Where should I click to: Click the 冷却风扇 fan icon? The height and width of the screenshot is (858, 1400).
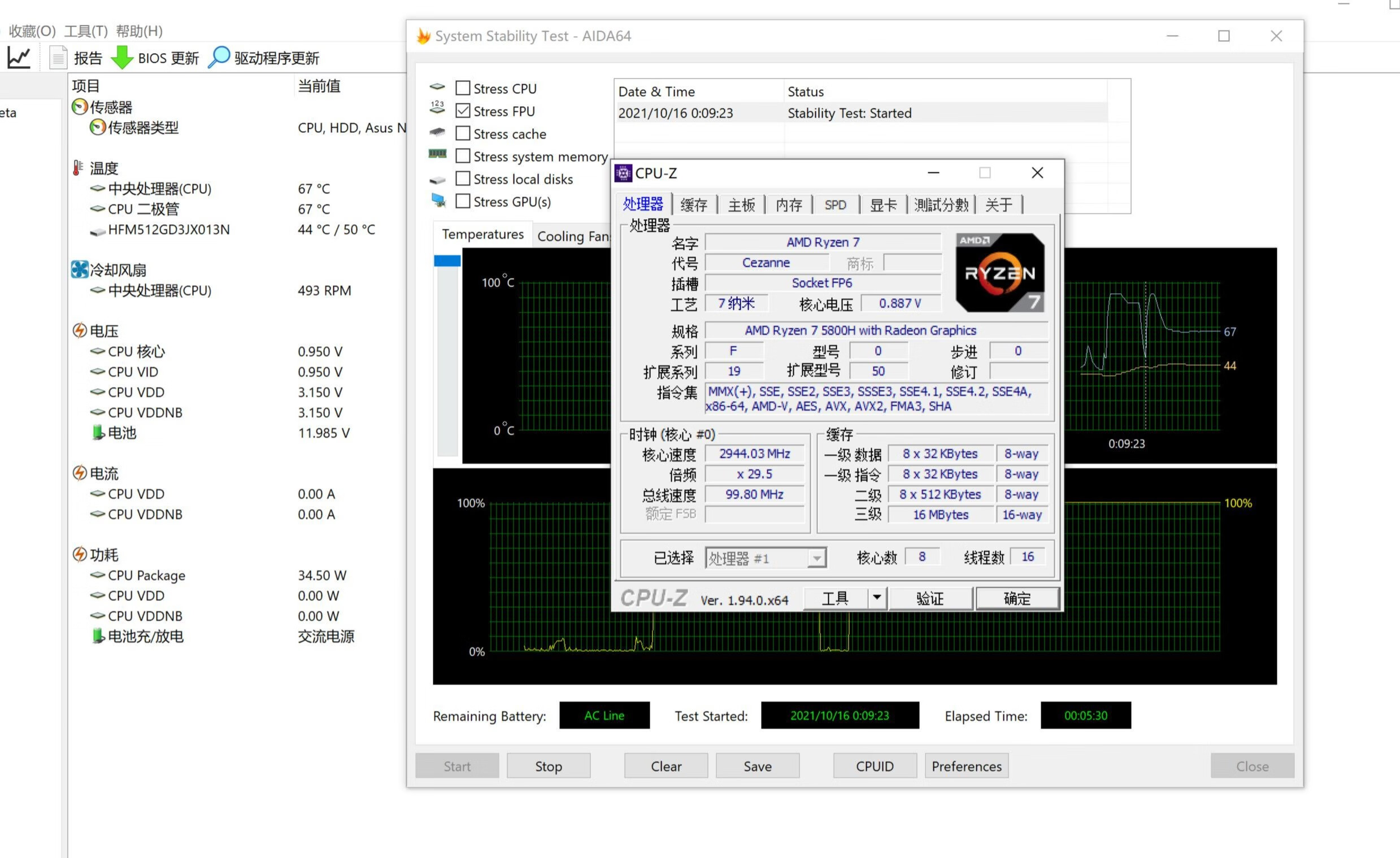80,269
